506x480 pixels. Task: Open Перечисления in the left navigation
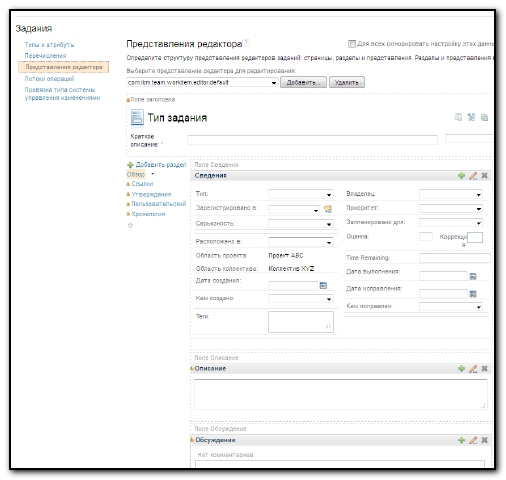point(45,56)
